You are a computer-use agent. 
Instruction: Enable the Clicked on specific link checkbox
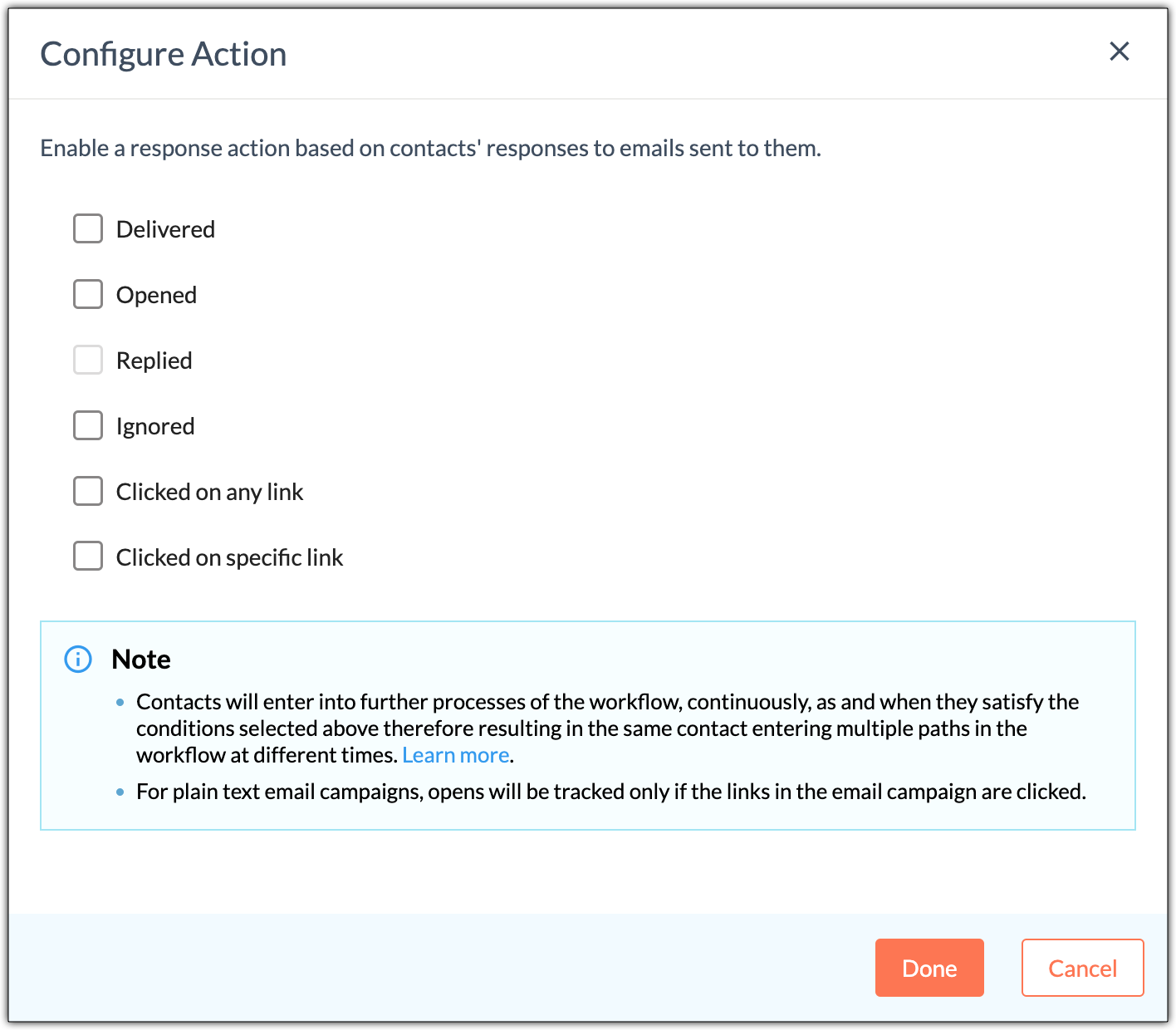[x=88, y=557]
